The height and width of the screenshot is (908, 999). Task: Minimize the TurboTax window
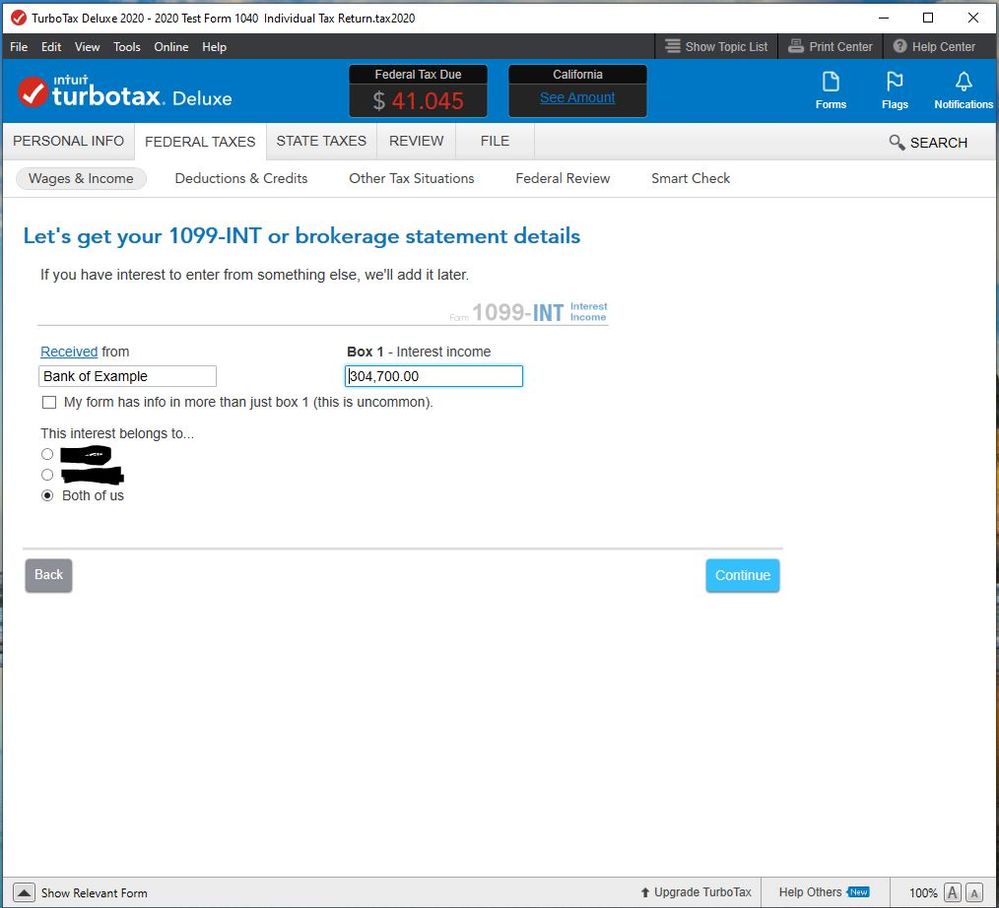click(883, 18)
